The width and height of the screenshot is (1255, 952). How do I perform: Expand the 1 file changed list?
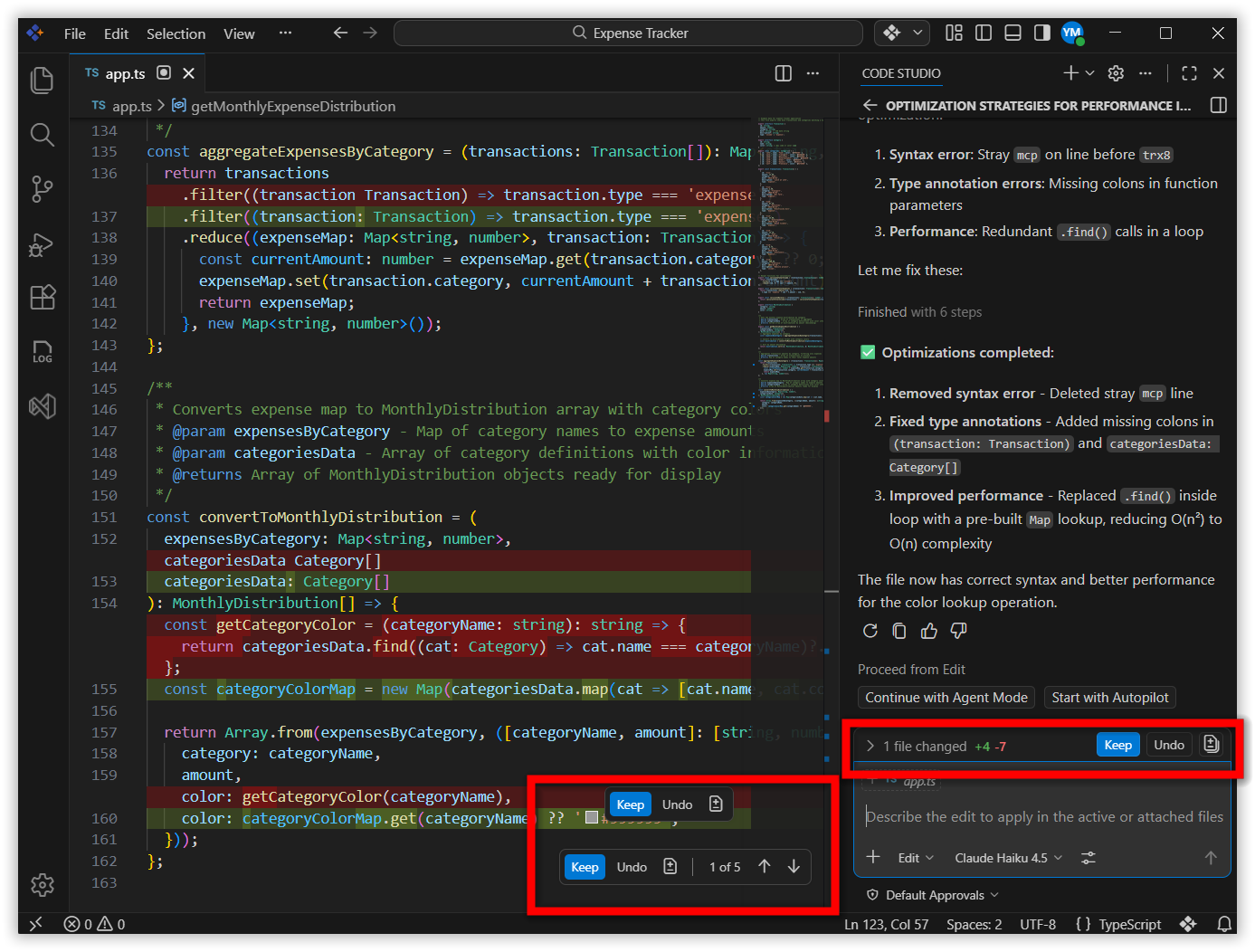[x=870, y=746]
